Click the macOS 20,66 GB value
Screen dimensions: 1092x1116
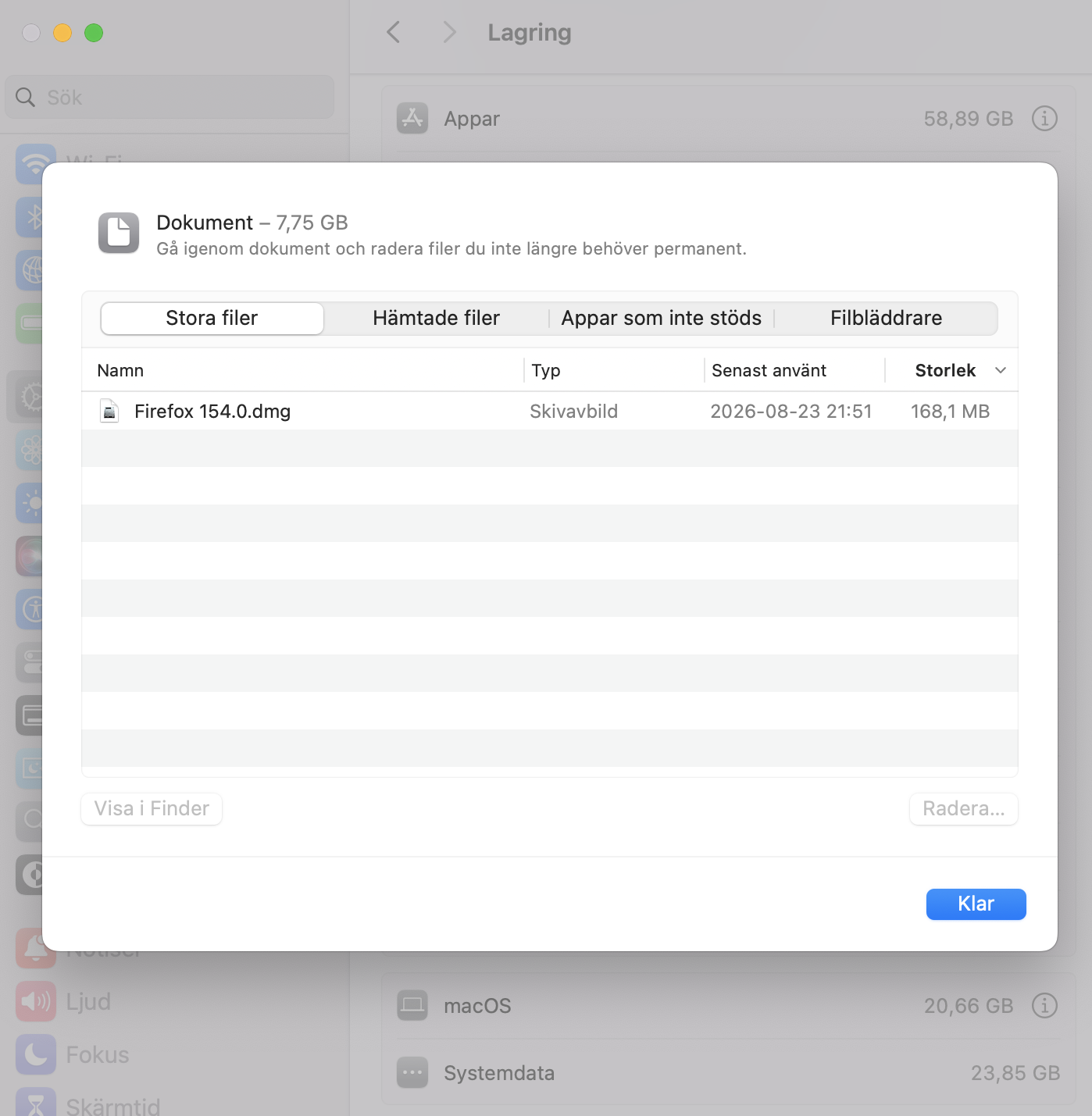coord(968,1005)
